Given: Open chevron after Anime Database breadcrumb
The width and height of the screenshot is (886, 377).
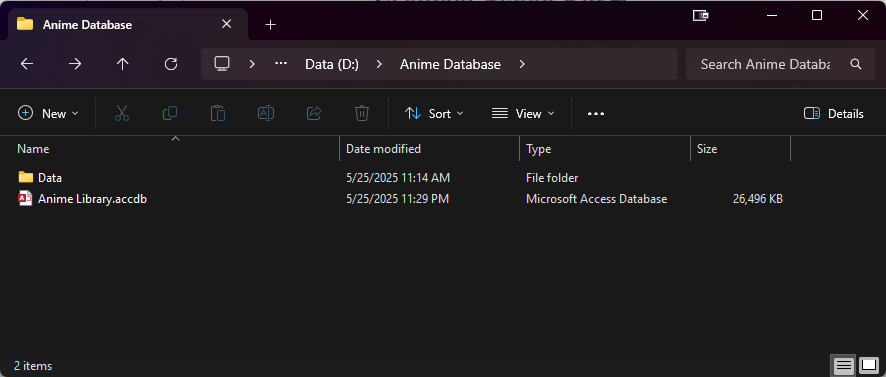Looking at the screenshot, I should [522, 64].
